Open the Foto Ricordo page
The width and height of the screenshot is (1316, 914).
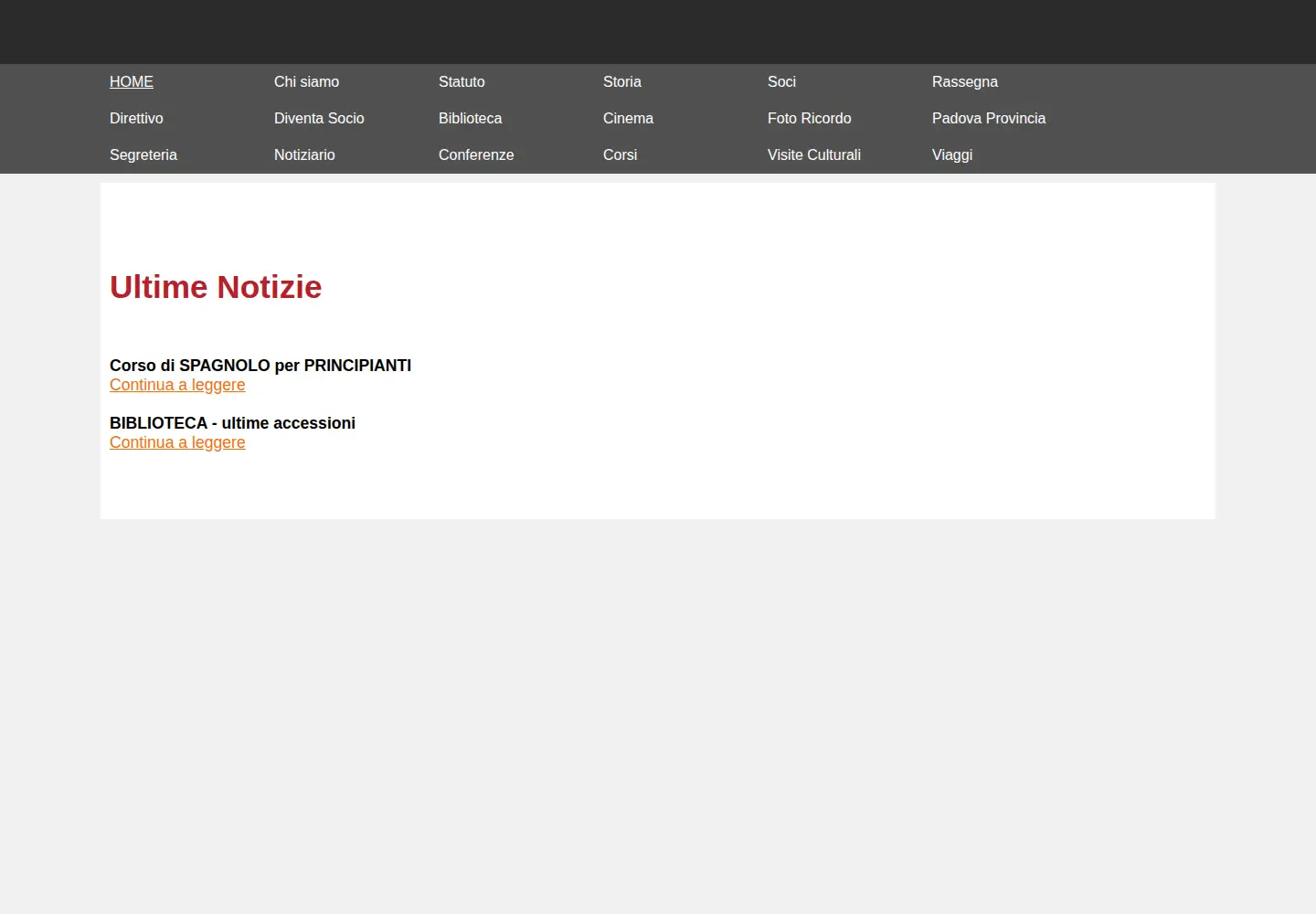[x=809, y=118]
